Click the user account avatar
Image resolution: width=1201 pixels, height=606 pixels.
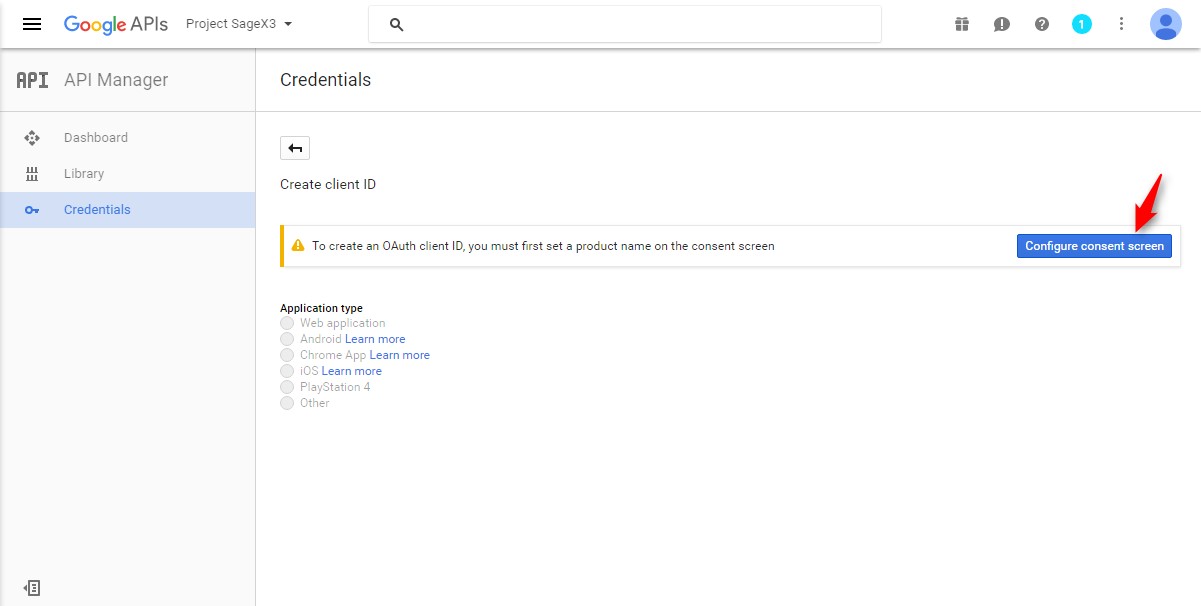pos(1166,24)
